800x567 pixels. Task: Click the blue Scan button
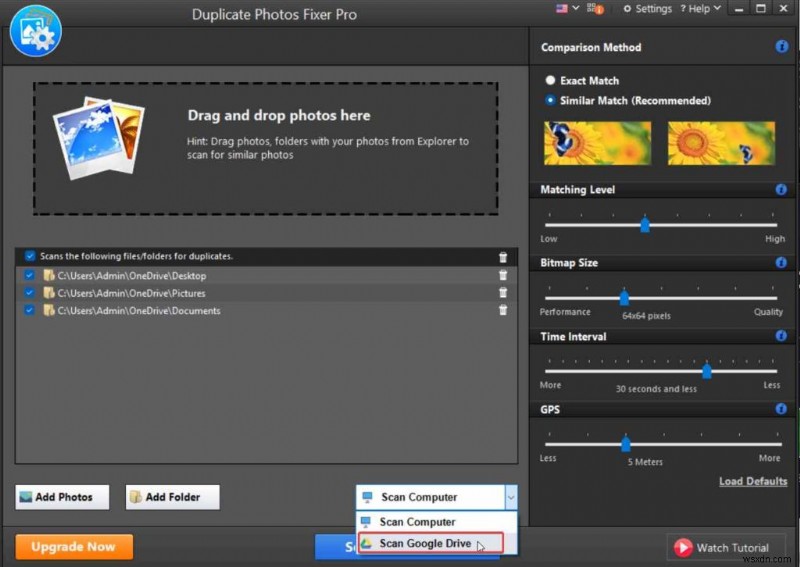[x=336, y=547]
